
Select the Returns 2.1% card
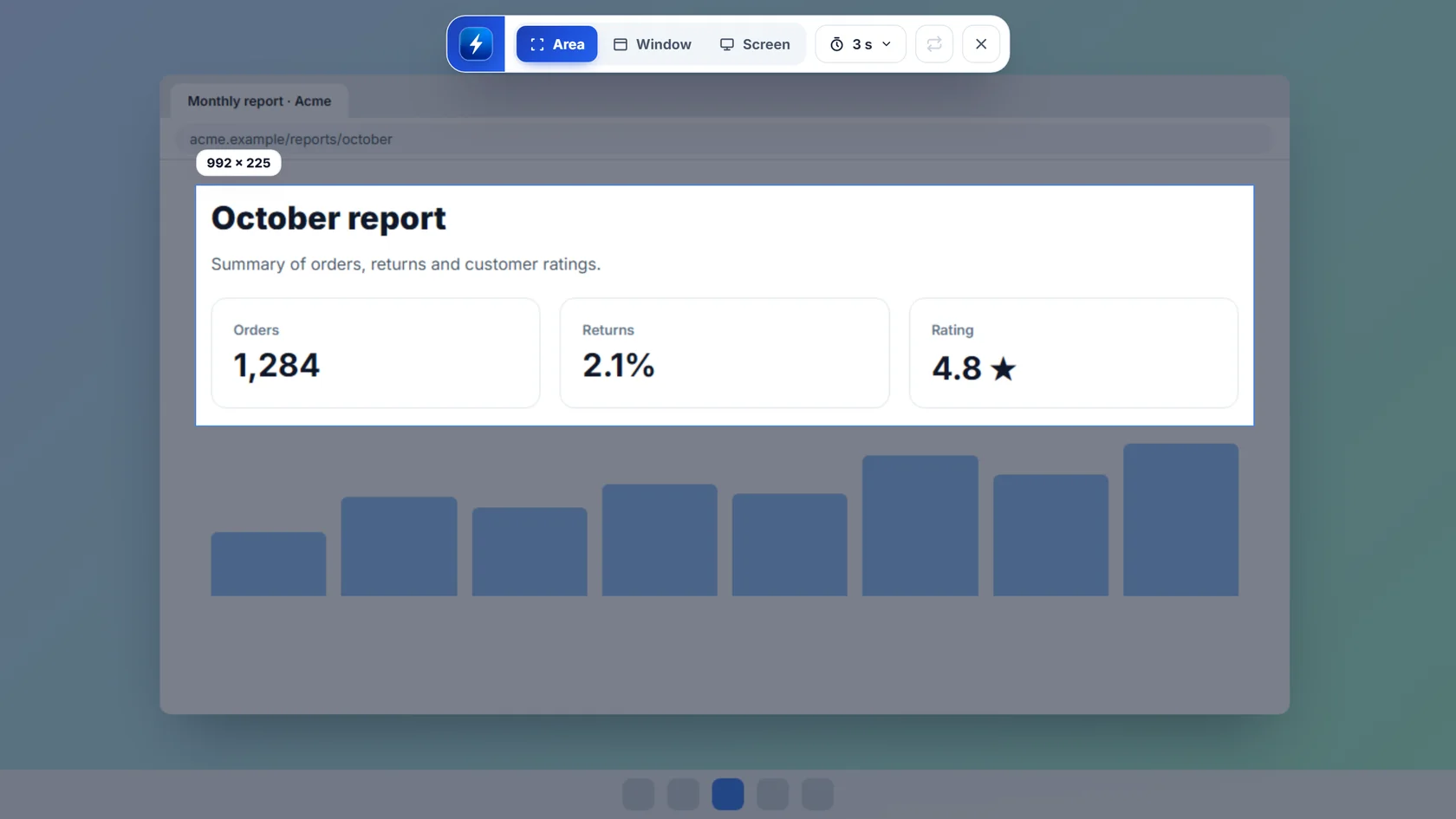[x=725, y=353]
